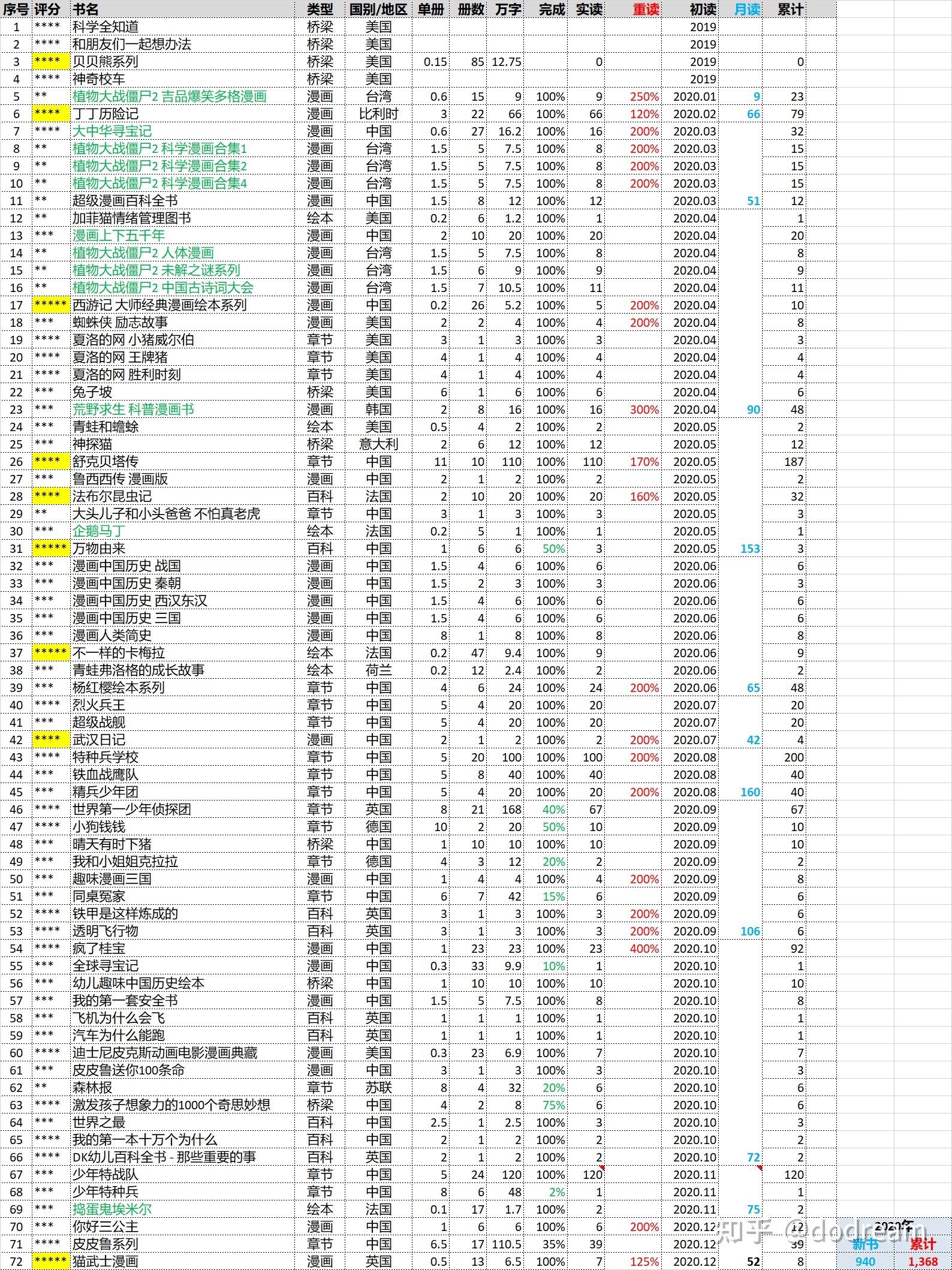Select the book title "不一样的卡梅拉"

coord(119,653)
